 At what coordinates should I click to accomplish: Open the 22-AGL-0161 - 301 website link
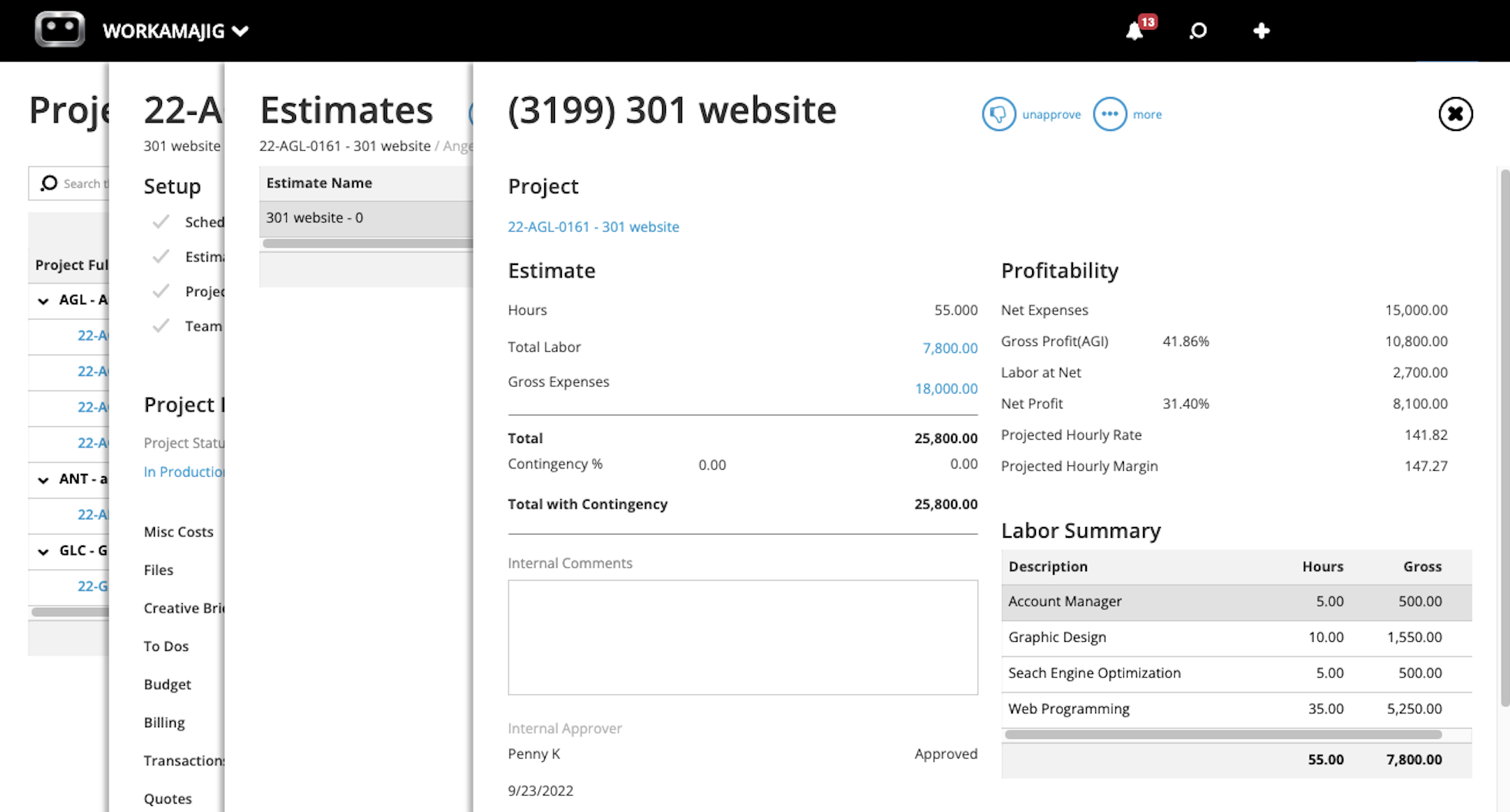[x=593, y=226]
